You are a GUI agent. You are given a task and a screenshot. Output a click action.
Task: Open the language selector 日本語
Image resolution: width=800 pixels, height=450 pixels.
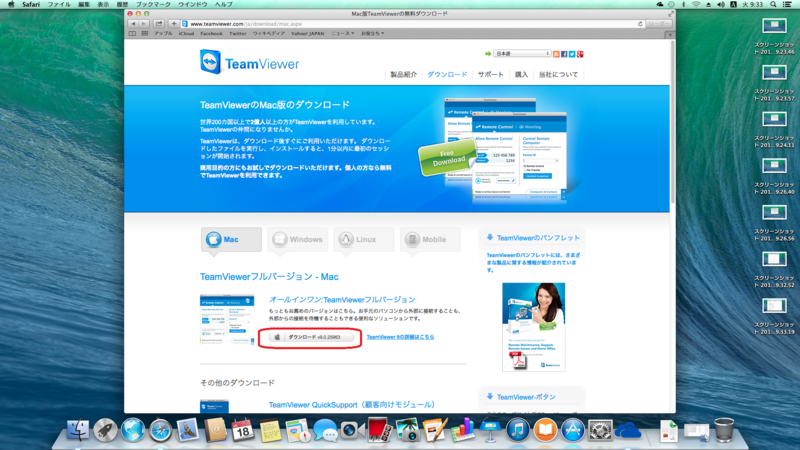pyautogui.click(x=521, y=54)
